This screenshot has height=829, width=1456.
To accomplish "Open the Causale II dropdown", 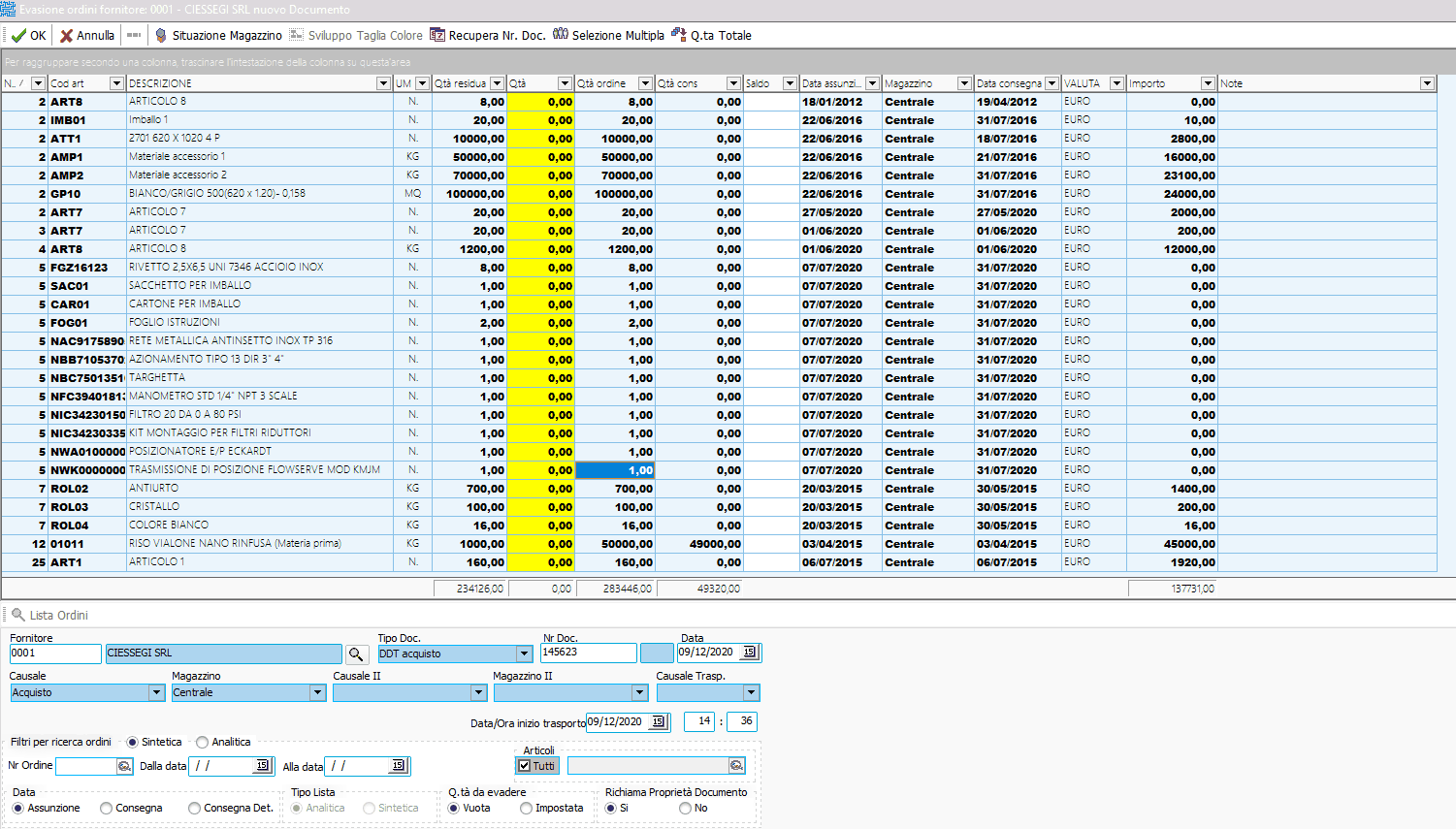I will click(478, 692).
